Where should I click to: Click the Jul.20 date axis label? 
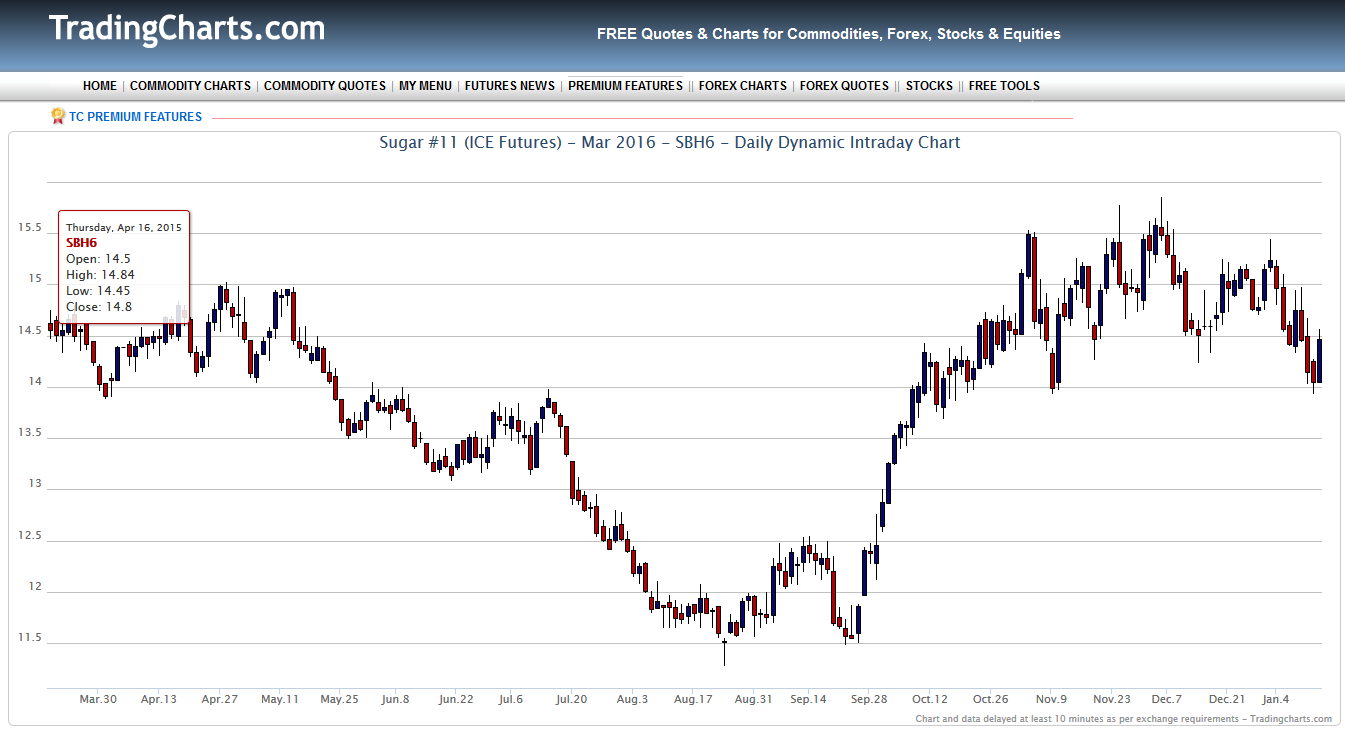pos(571,700)
